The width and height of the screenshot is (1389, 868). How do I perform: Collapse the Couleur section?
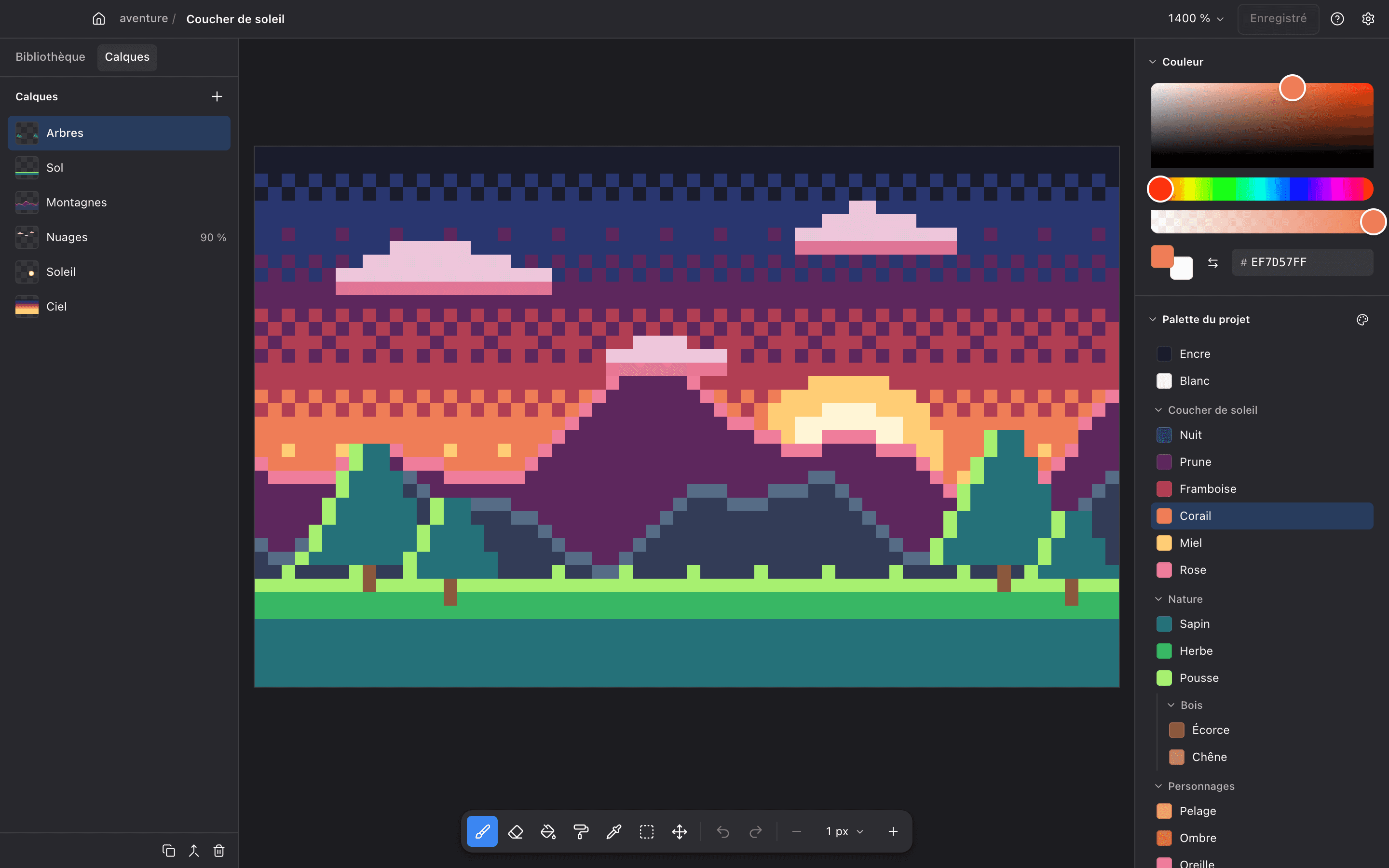(x=1153, y=61)
